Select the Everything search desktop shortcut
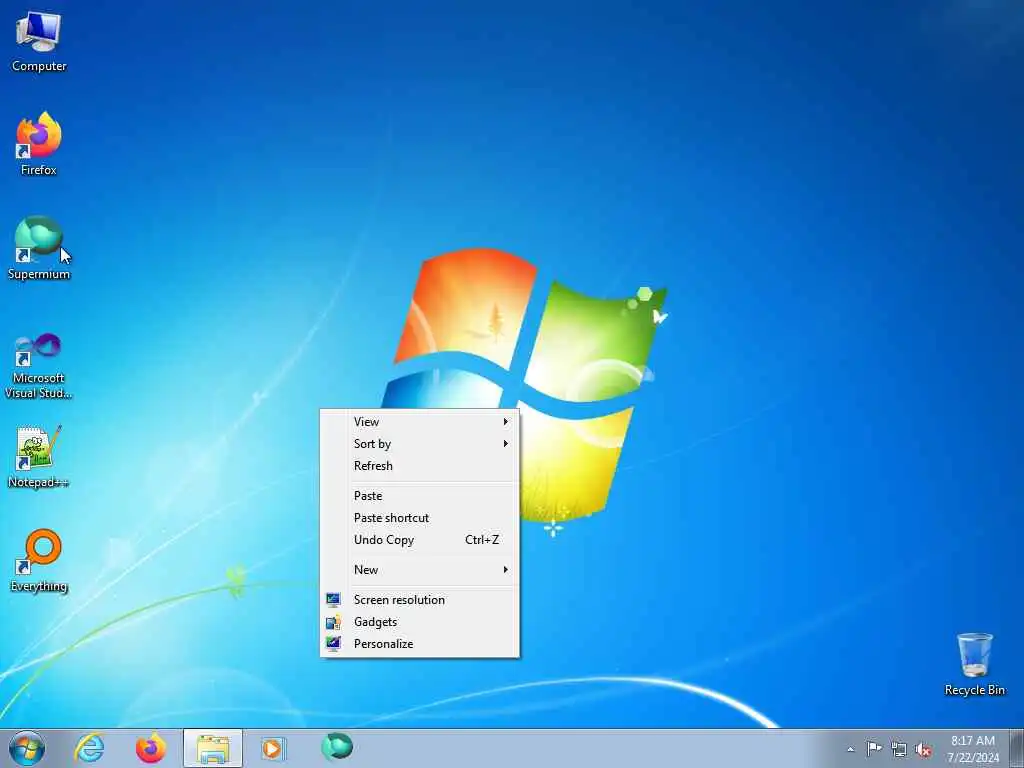Viewport: 1024px width, 768px height. click(x=39, y=561)
